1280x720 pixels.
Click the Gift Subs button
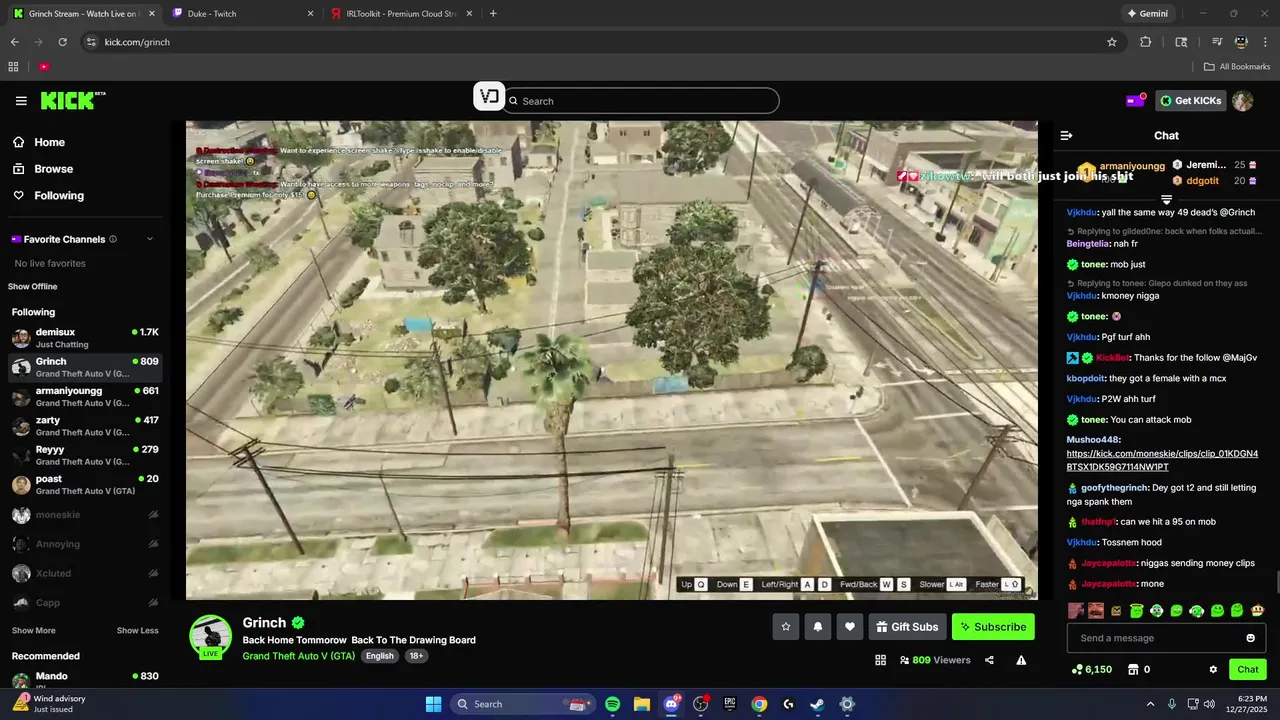[907, 627]
